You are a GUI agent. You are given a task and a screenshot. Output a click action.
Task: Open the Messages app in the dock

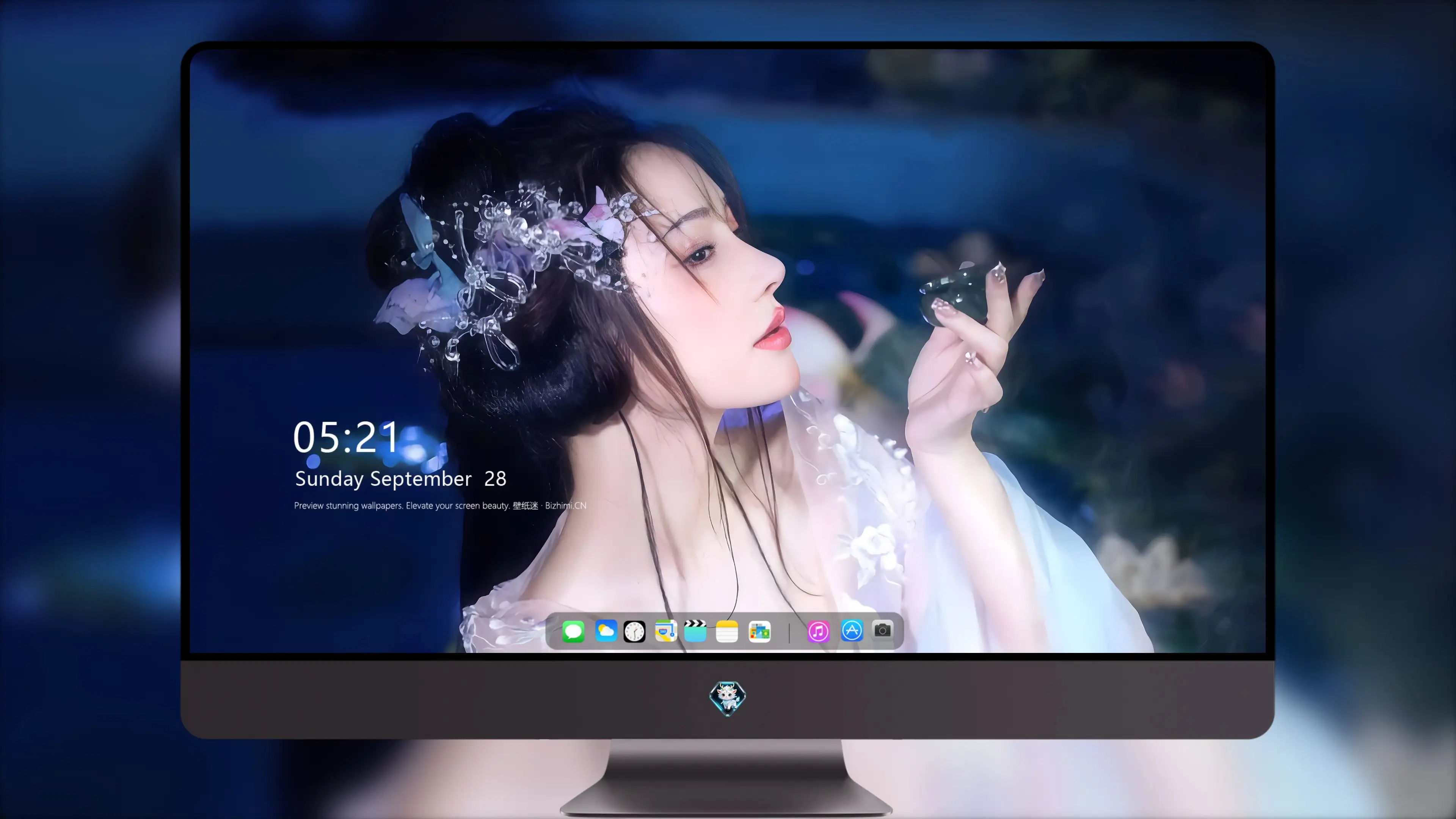pos(573,631)
